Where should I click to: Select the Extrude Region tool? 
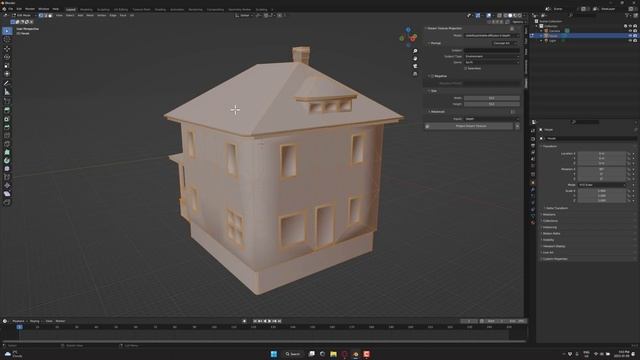[7, 110]
